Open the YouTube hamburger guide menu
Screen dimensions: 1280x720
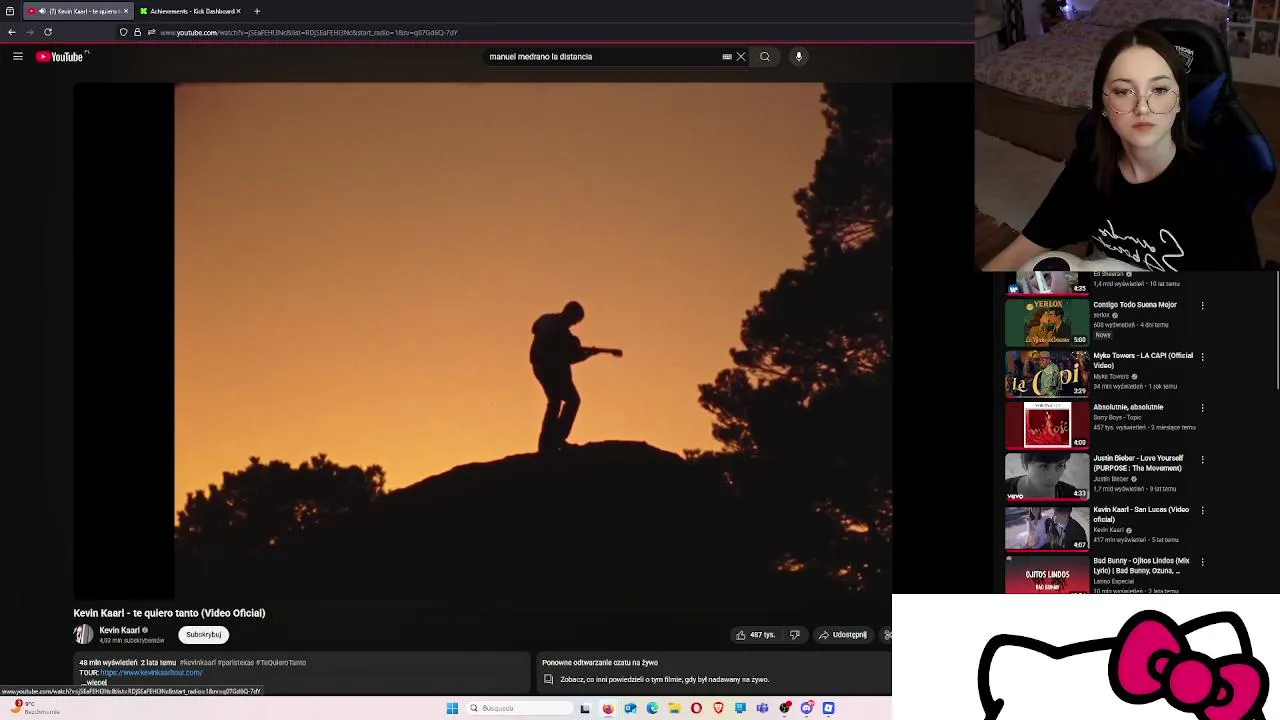[x=18, y=57]
